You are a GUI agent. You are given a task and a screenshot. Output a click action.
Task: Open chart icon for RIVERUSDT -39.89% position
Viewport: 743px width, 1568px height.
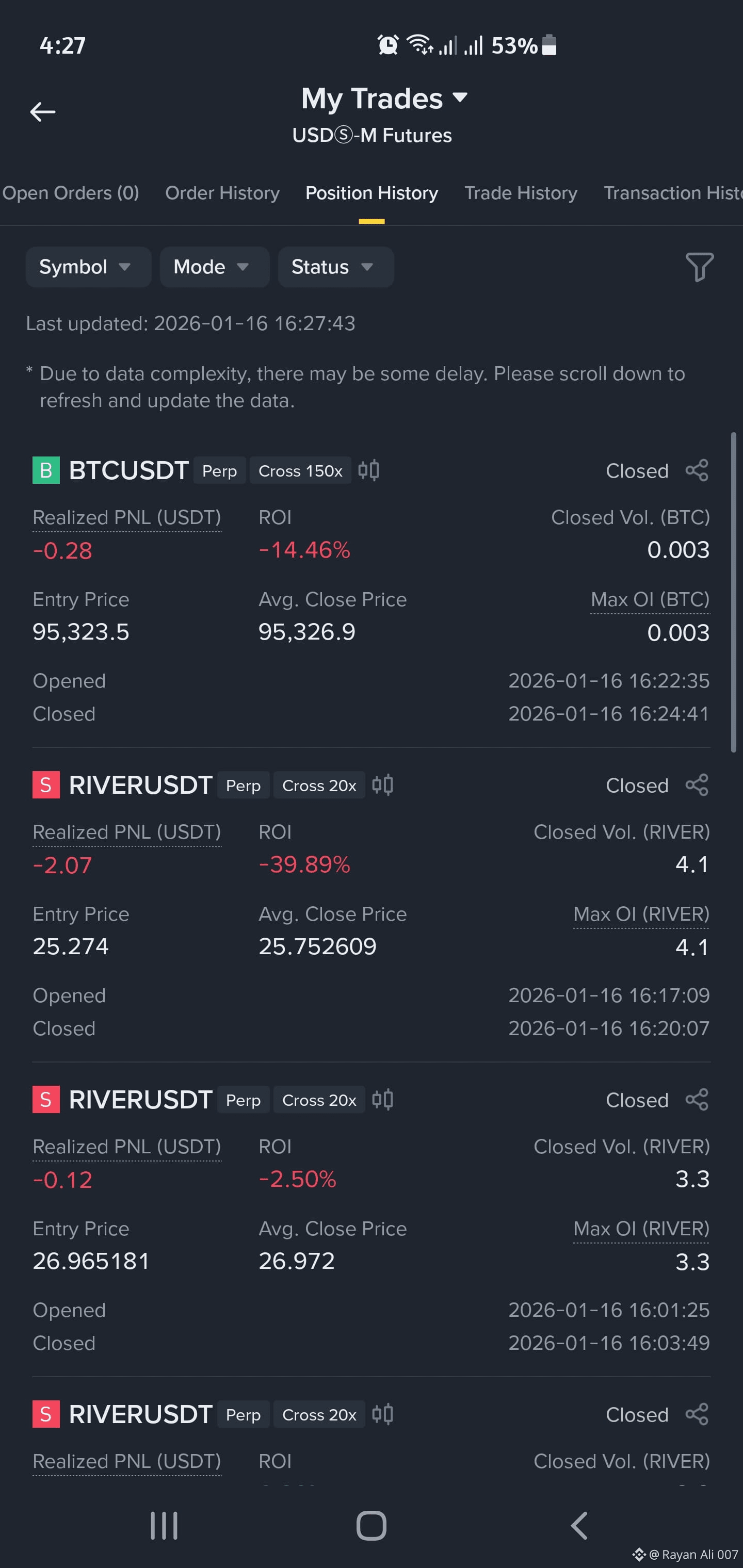(x=383, y=785)
